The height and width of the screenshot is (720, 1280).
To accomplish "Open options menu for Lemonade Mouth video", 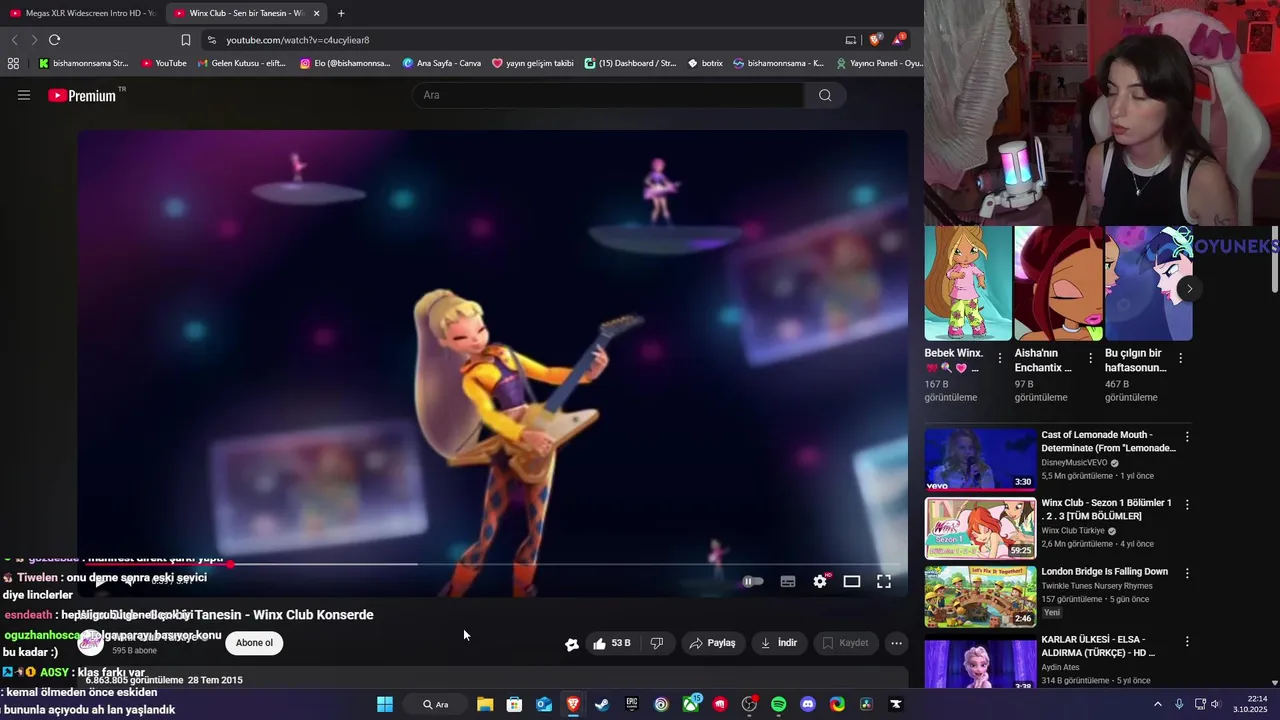I will 1187,437.
